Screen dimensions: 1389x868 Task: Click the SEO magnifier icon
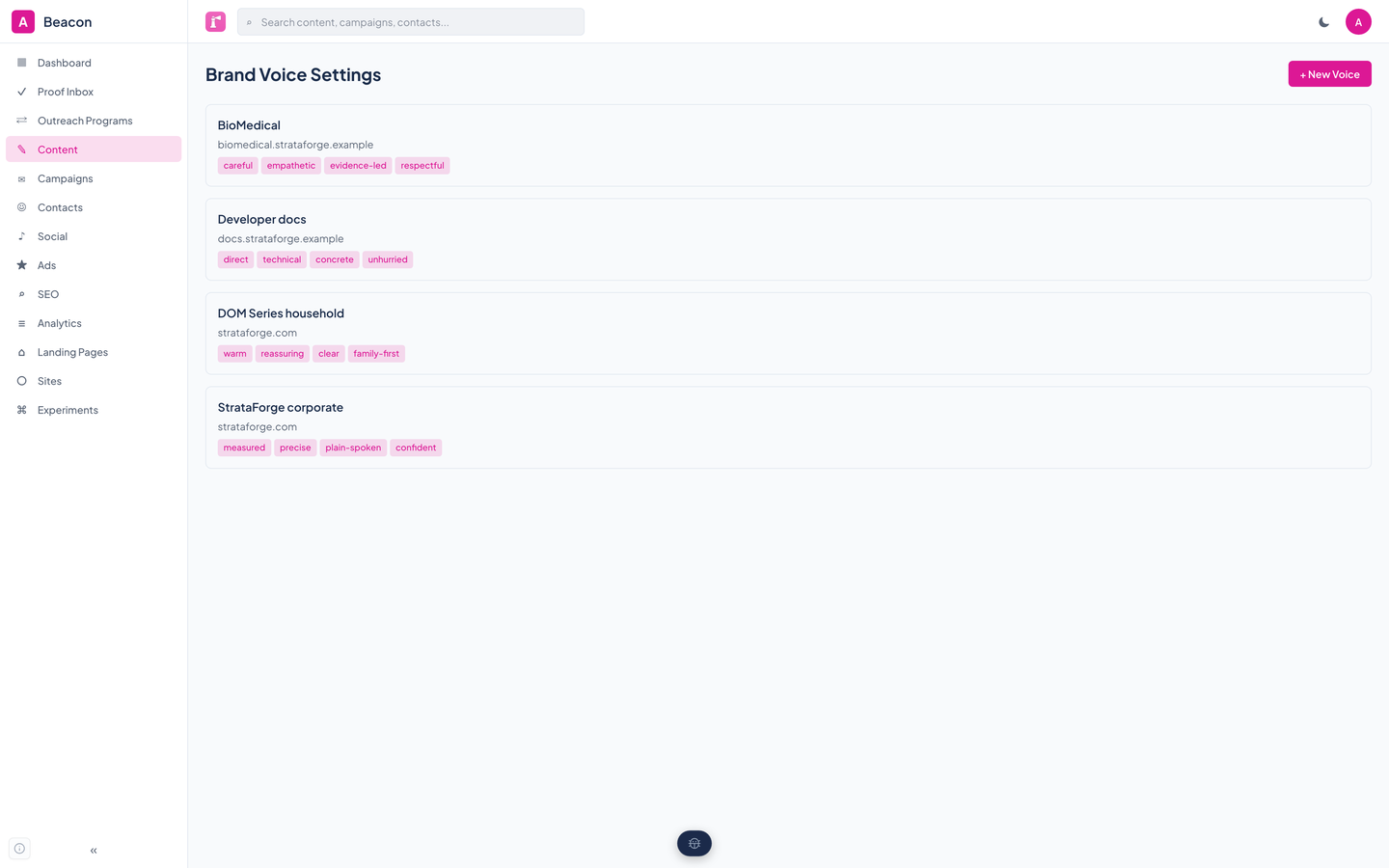pos(21,294)
